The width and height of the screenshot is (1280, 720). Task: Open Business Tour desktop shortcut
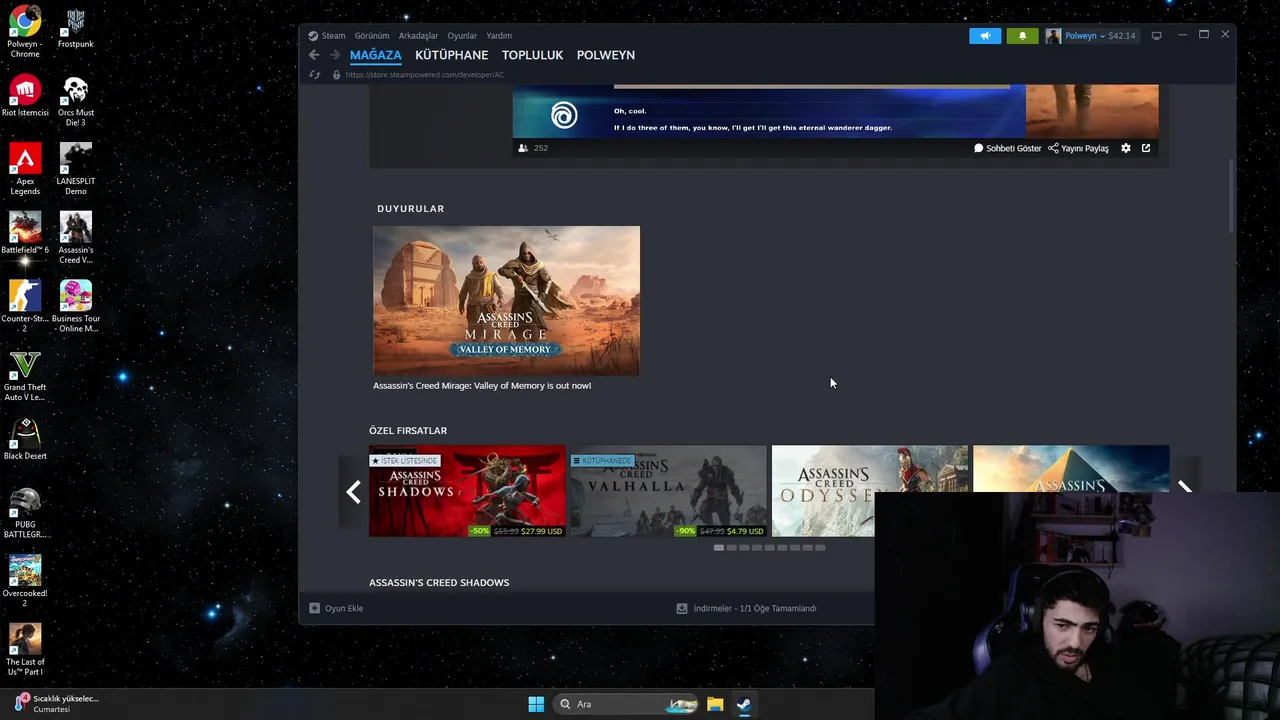[76, 307]
